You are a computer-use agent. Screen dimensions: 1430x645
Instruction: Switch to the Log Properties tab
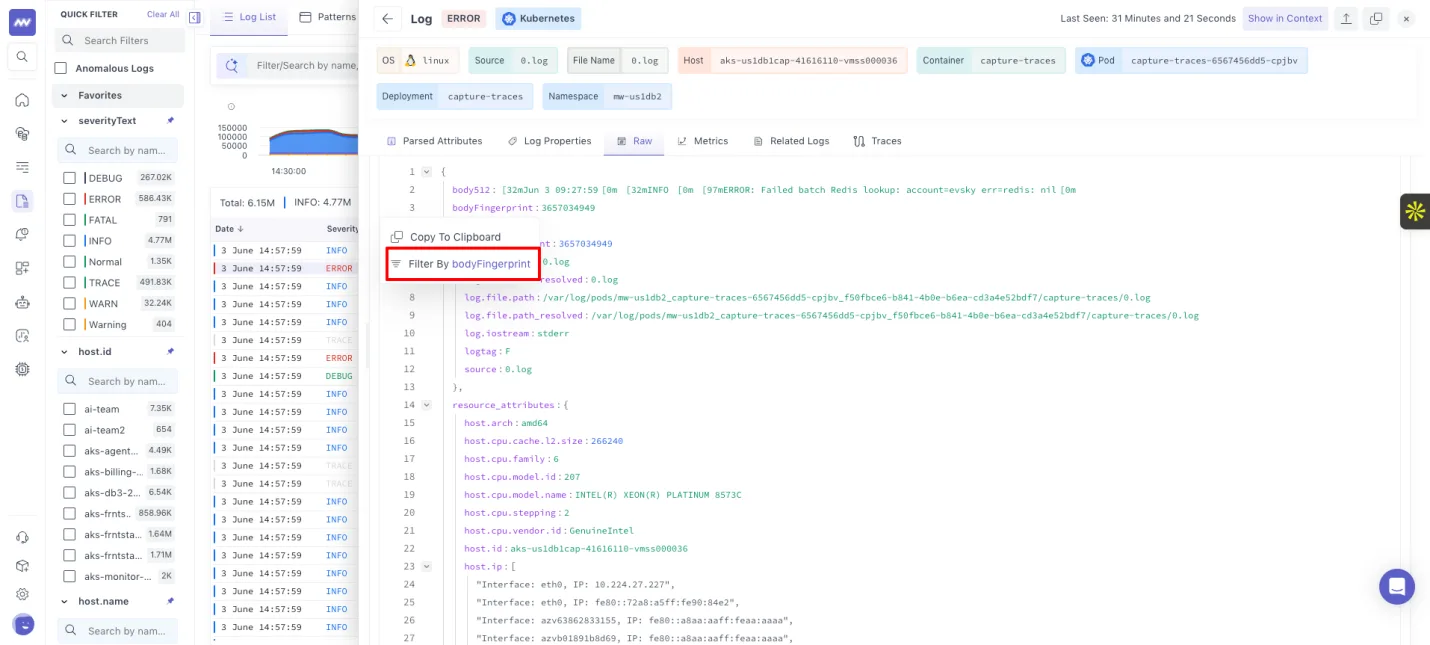point(550,141)
